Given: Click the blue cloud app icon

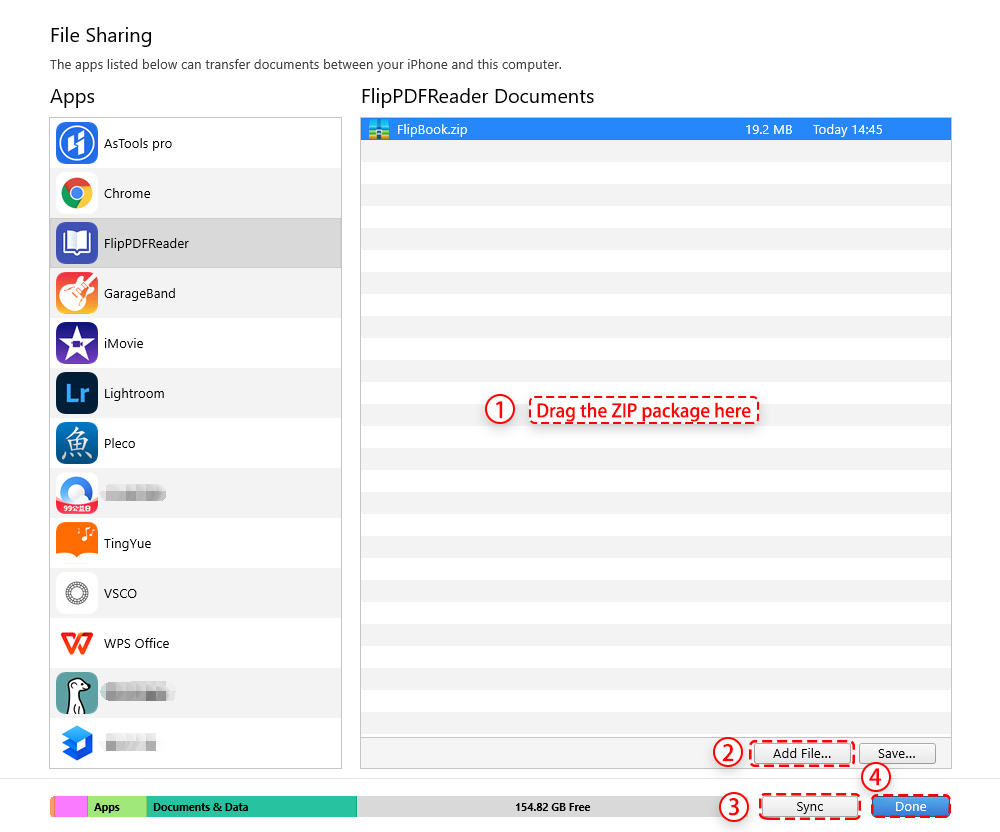Looking at the screenshot, I should [x=77, y=493].
